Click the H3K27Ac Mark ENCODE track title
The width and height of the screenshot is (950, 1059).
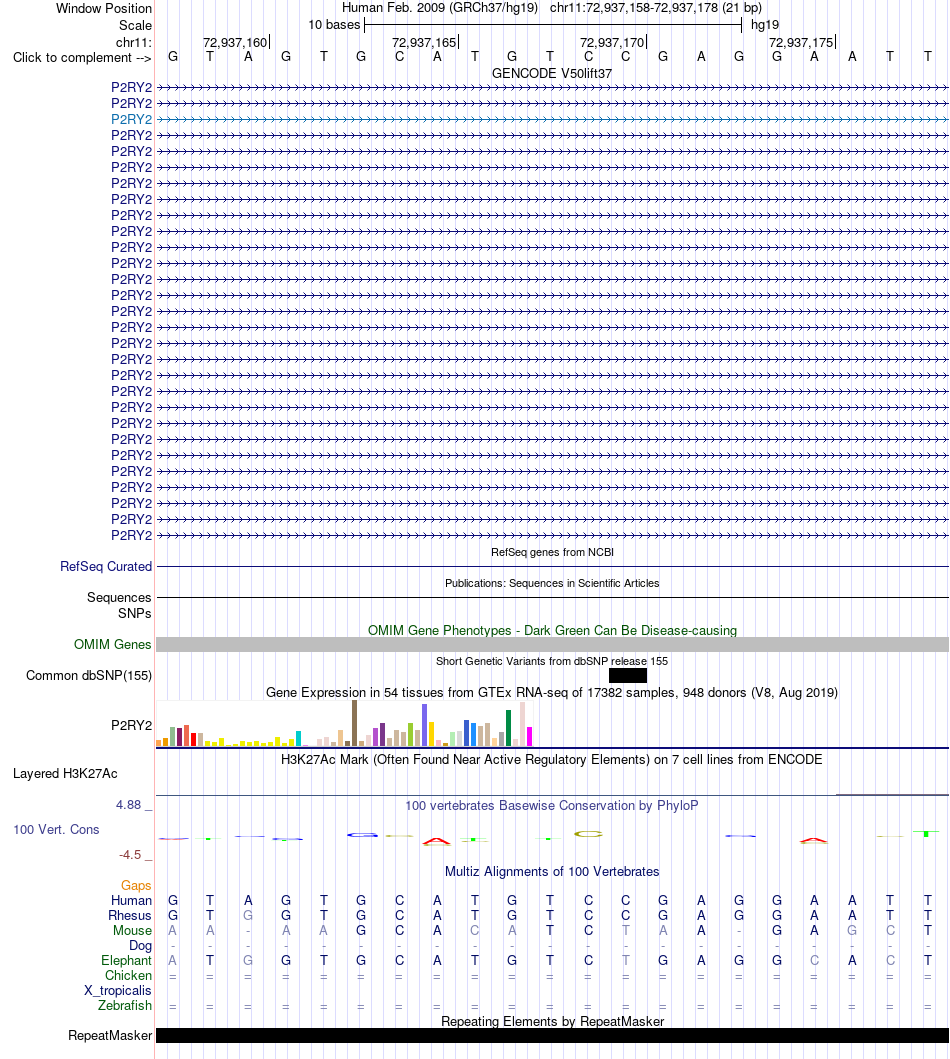552,759
